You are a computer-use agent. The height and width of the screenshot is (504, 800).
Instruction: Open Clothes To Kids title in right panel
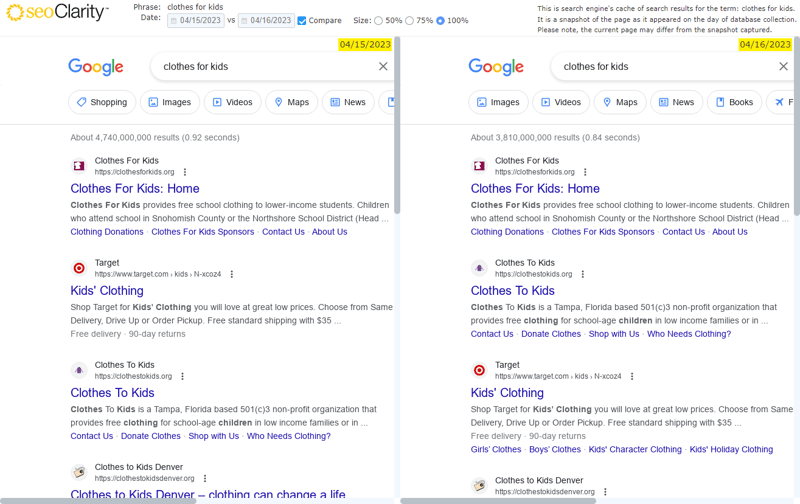pyautogui.click(x=513, y=291)
